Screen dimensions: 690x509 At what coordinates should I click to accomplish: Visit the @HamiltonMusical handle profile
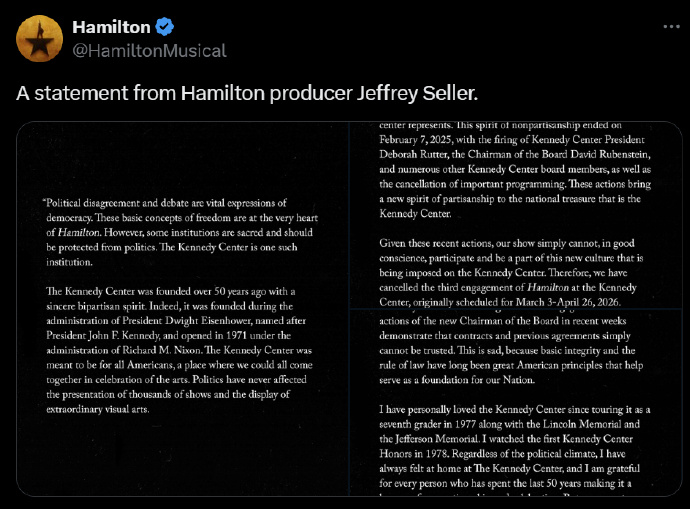[149, 51]
